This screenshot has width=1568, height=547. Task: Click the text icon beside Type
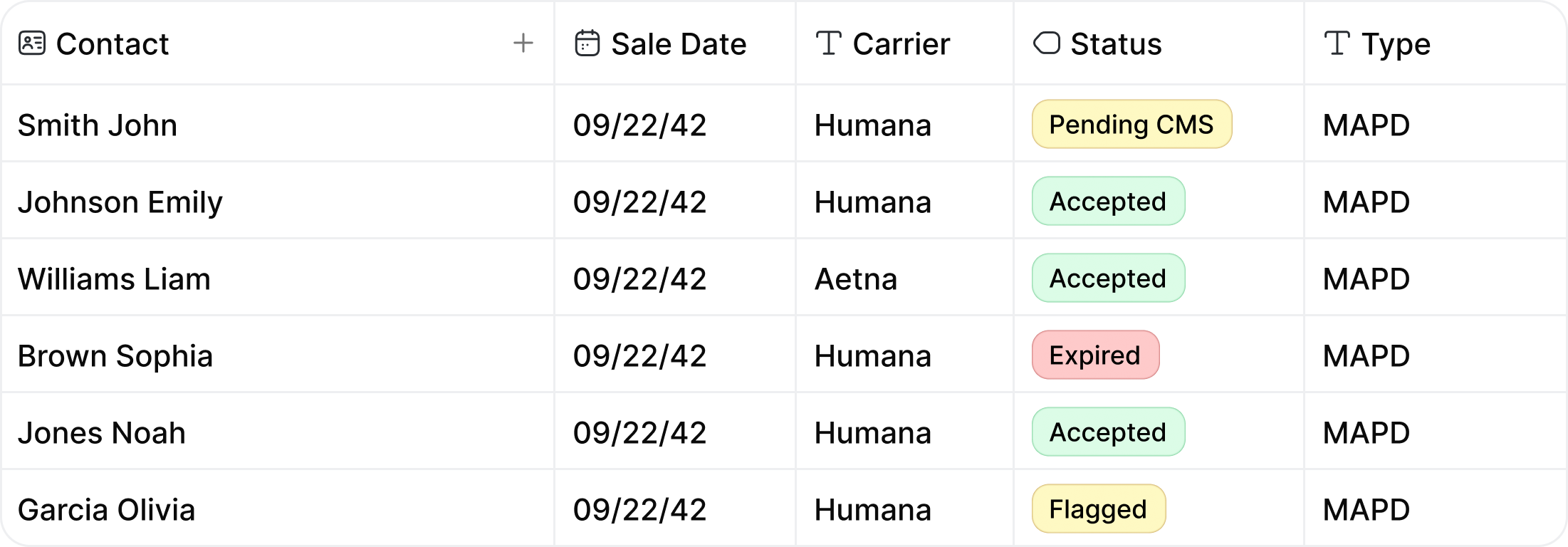(1337, 43)
